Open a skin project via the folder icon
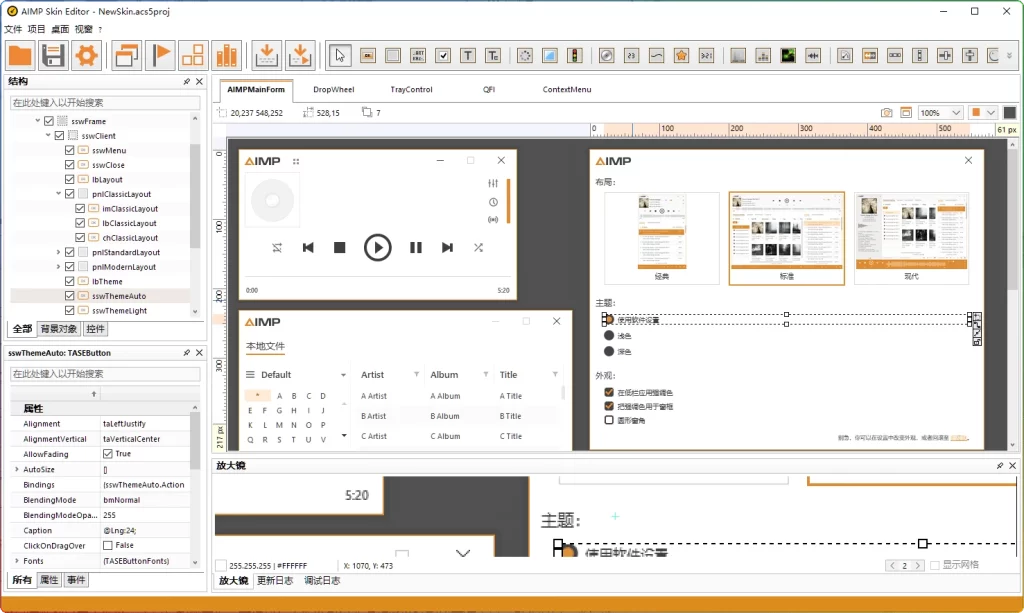The height and width of the screenshot is (613, 1024). pyautogui.click(x=20, y=55)
